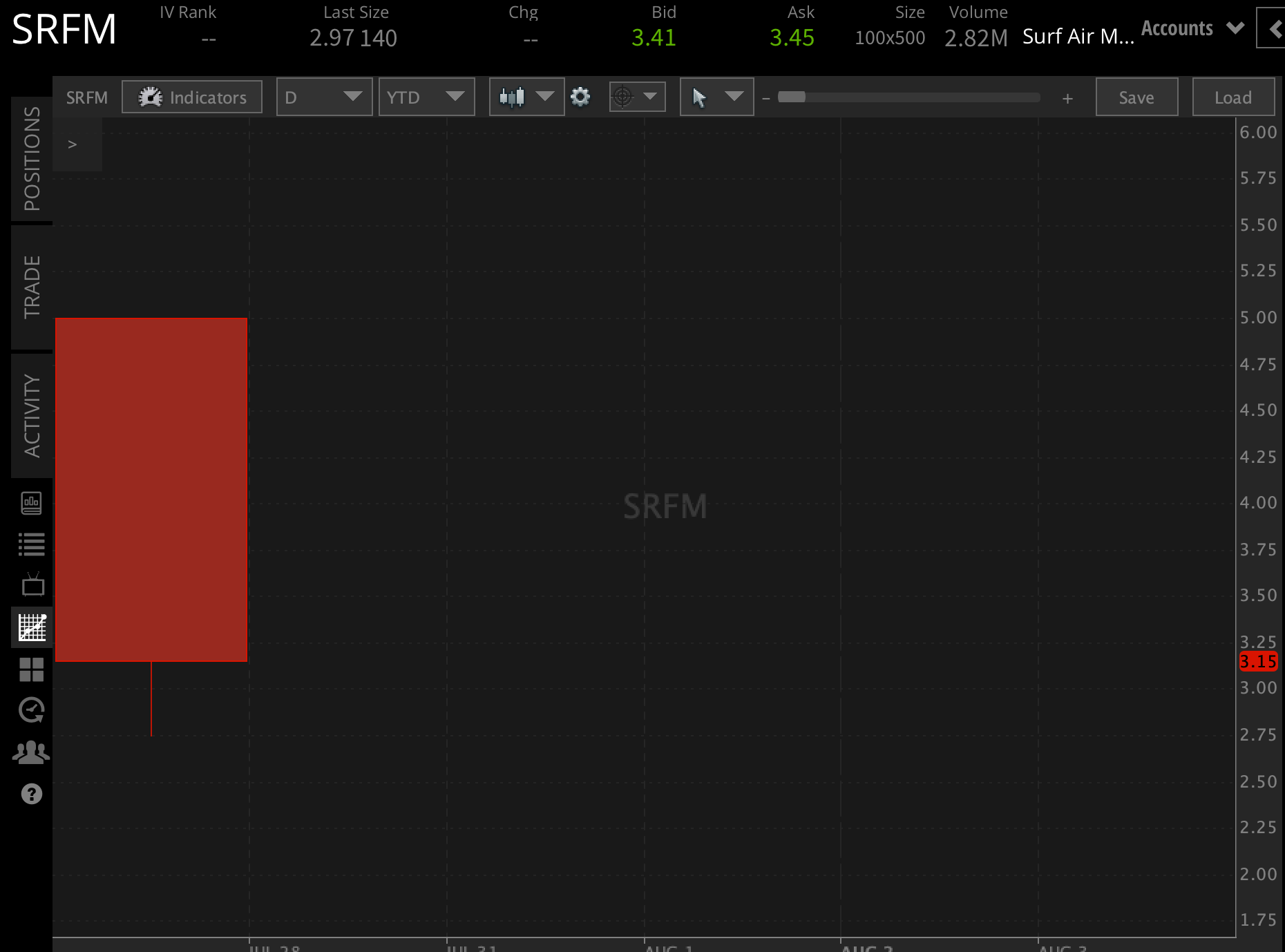Expand the Accounts dropdown
The height and width of the screenshot is (952, 1285).
pos(1236,28)
